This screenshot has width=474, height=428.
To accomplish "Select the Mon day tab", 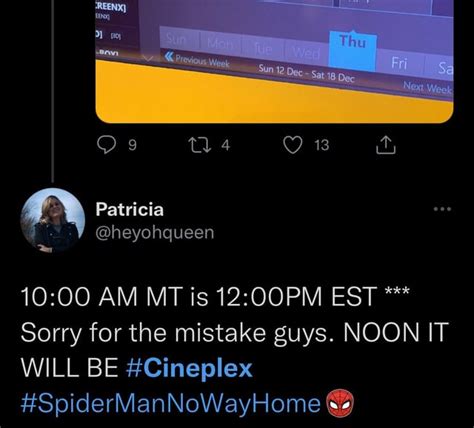I will [x=220, y=42].
